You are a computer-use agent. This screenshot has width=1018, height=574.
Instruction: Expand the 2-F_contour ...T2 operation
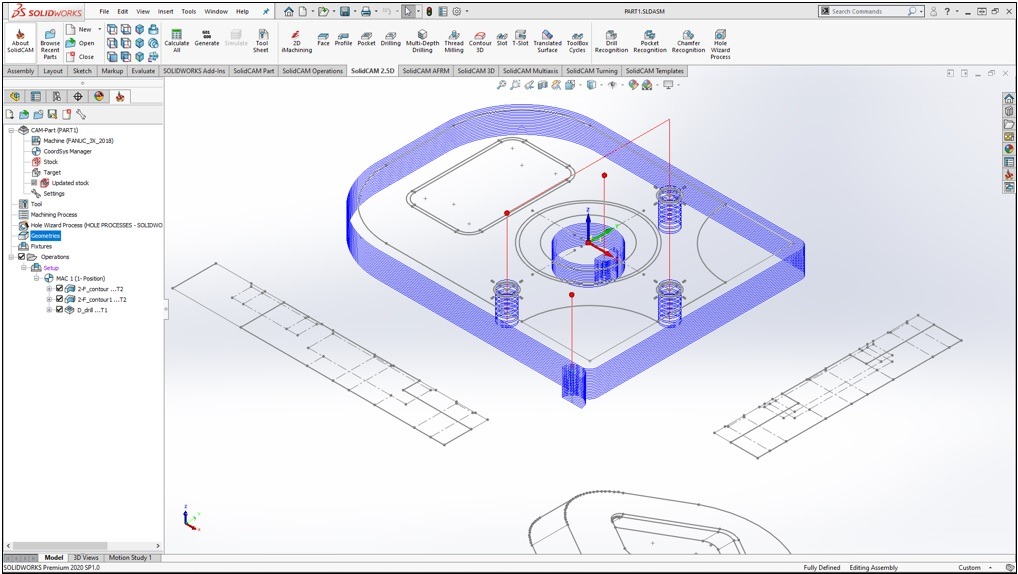pyautogui.click(x=49, y=288)
